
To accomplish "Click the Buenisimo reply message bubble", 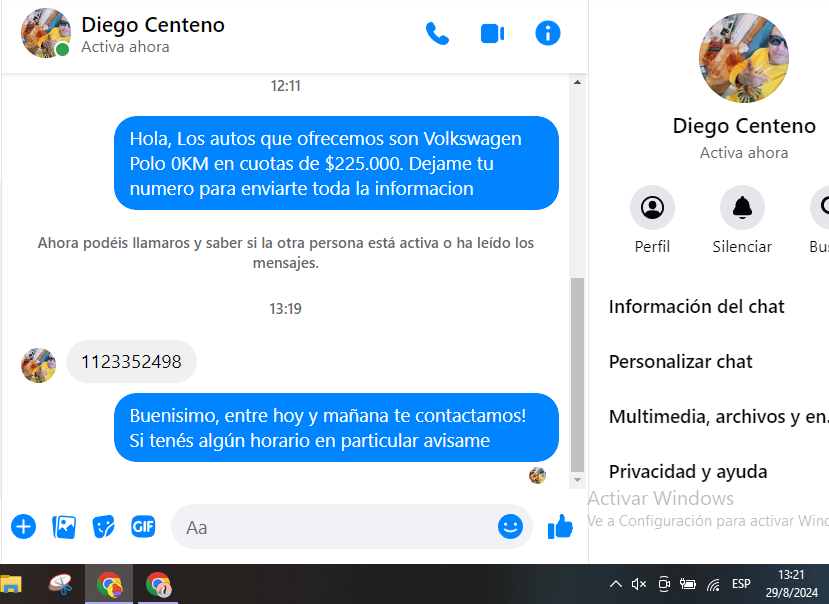I will coord(336,427).
